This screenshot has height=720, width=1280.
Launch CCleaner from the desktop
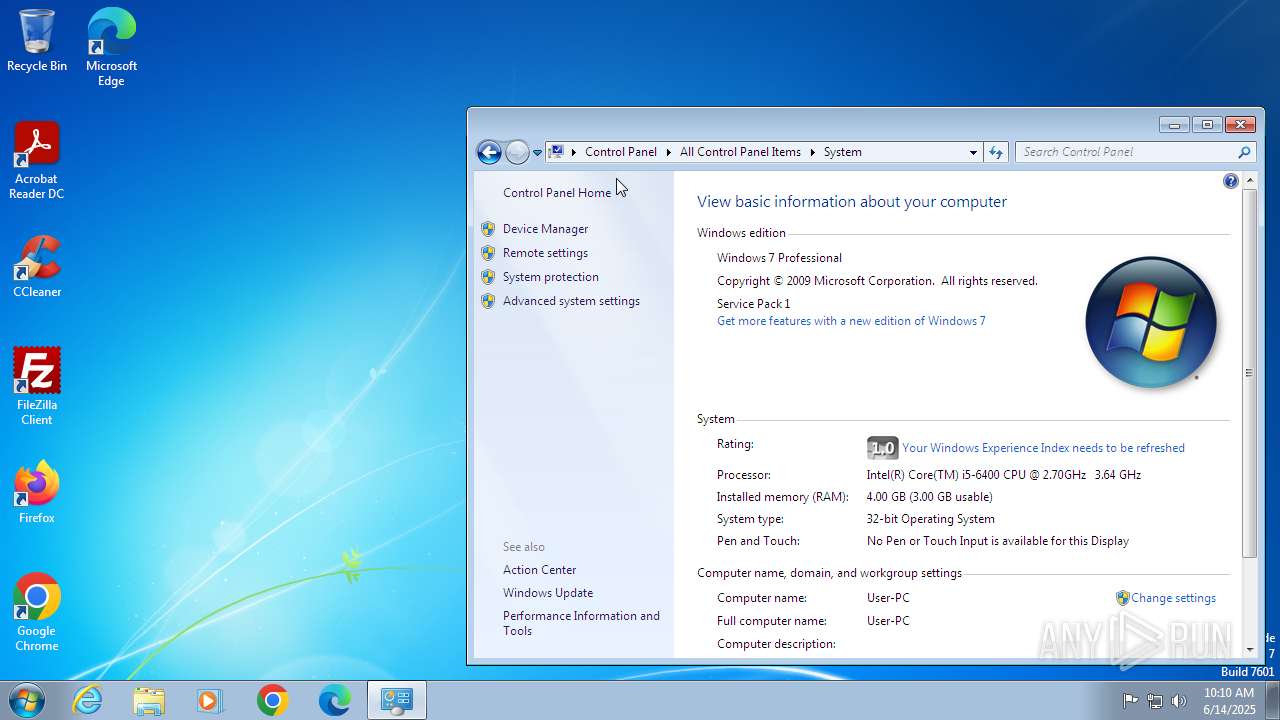37,266
